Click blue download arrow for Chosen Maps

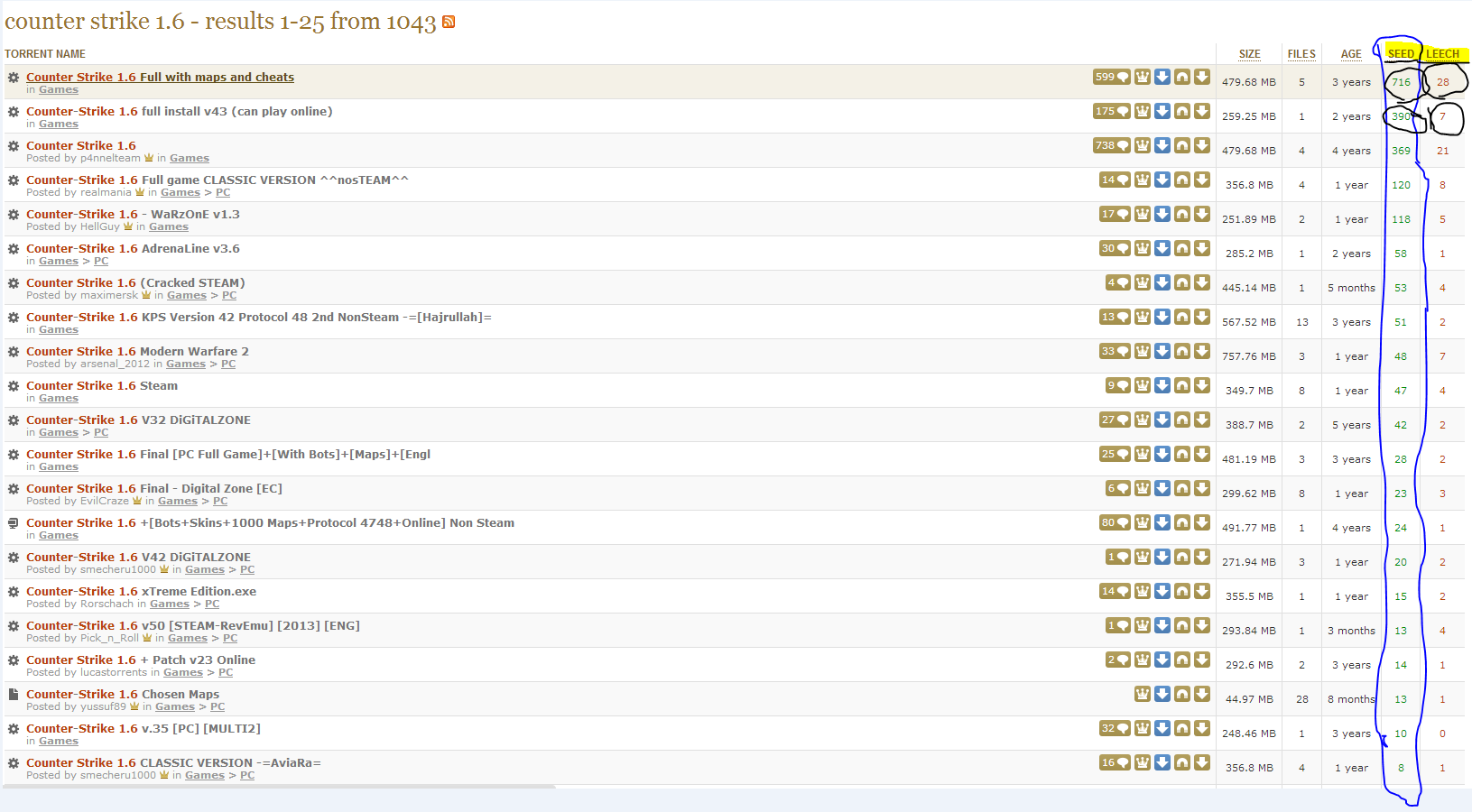pyautogui.click(x=1162, y=694)
